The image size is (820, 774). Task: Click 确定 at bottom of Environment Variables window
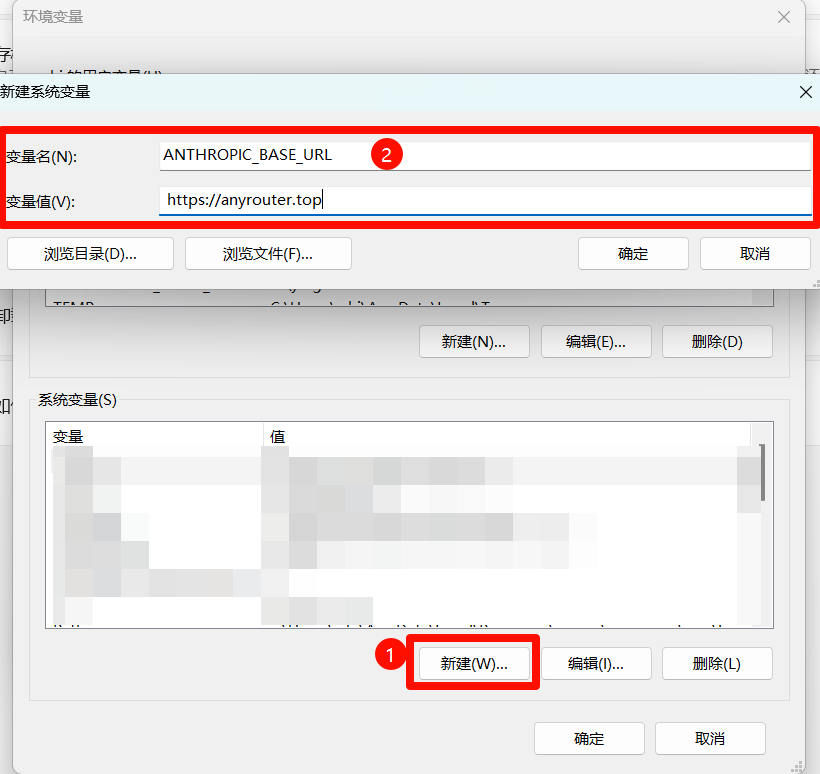point(589,738)
